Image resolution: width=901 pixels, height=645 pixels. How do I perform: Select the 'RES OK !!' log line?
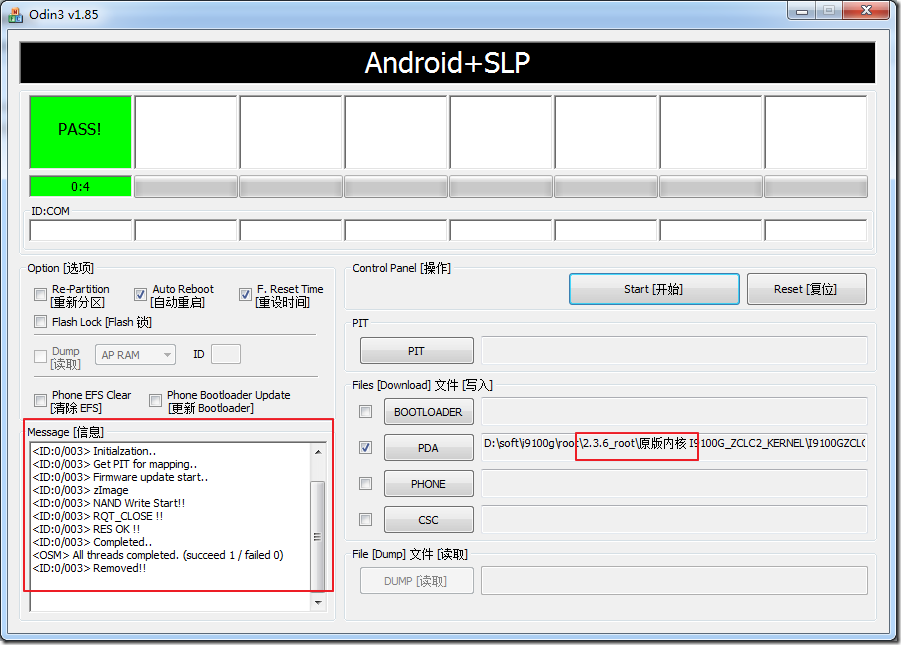[x=86, y=529]
